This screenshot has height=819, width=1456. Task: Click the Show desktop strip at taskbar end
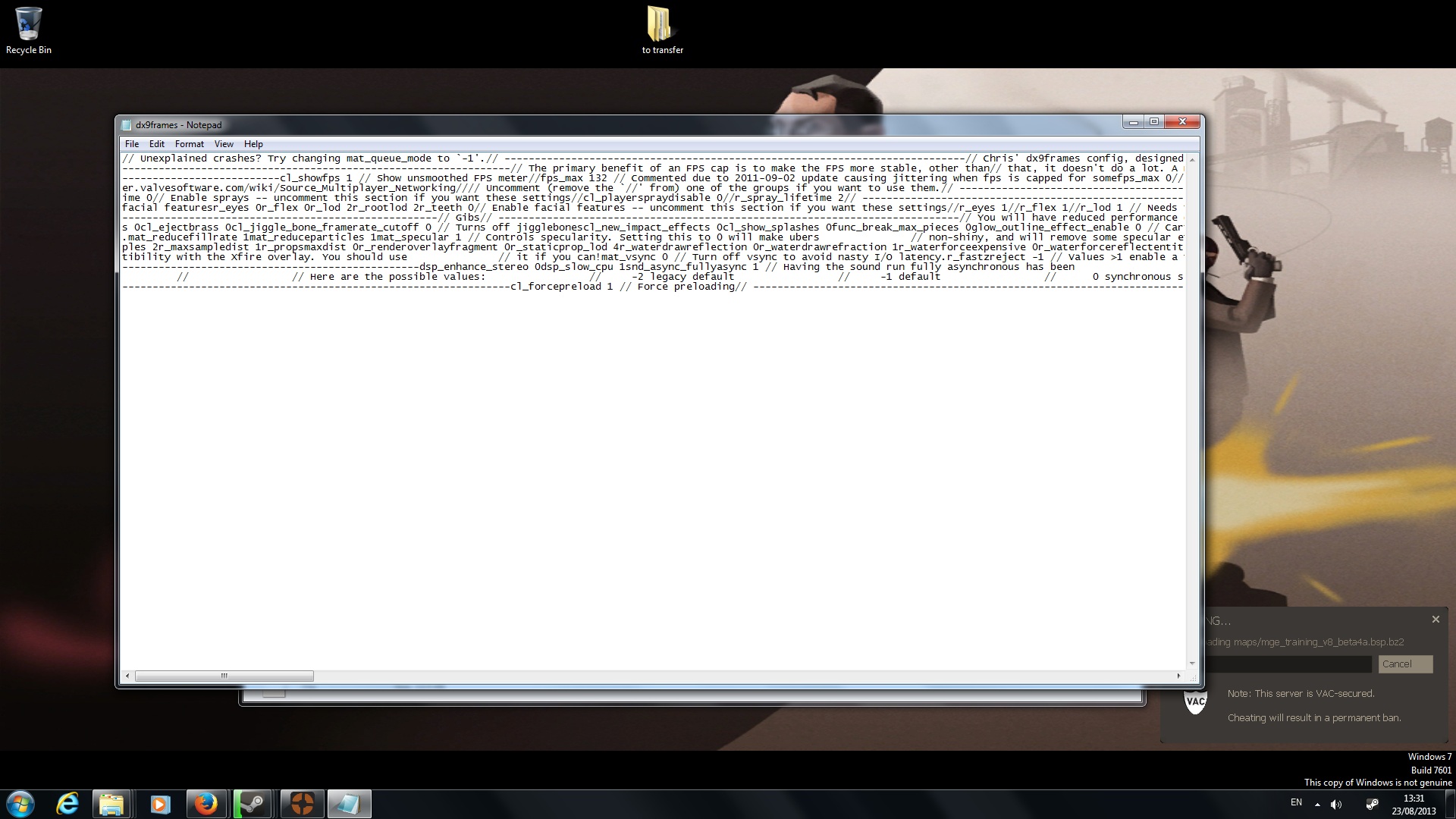(x=1450, y=804)
